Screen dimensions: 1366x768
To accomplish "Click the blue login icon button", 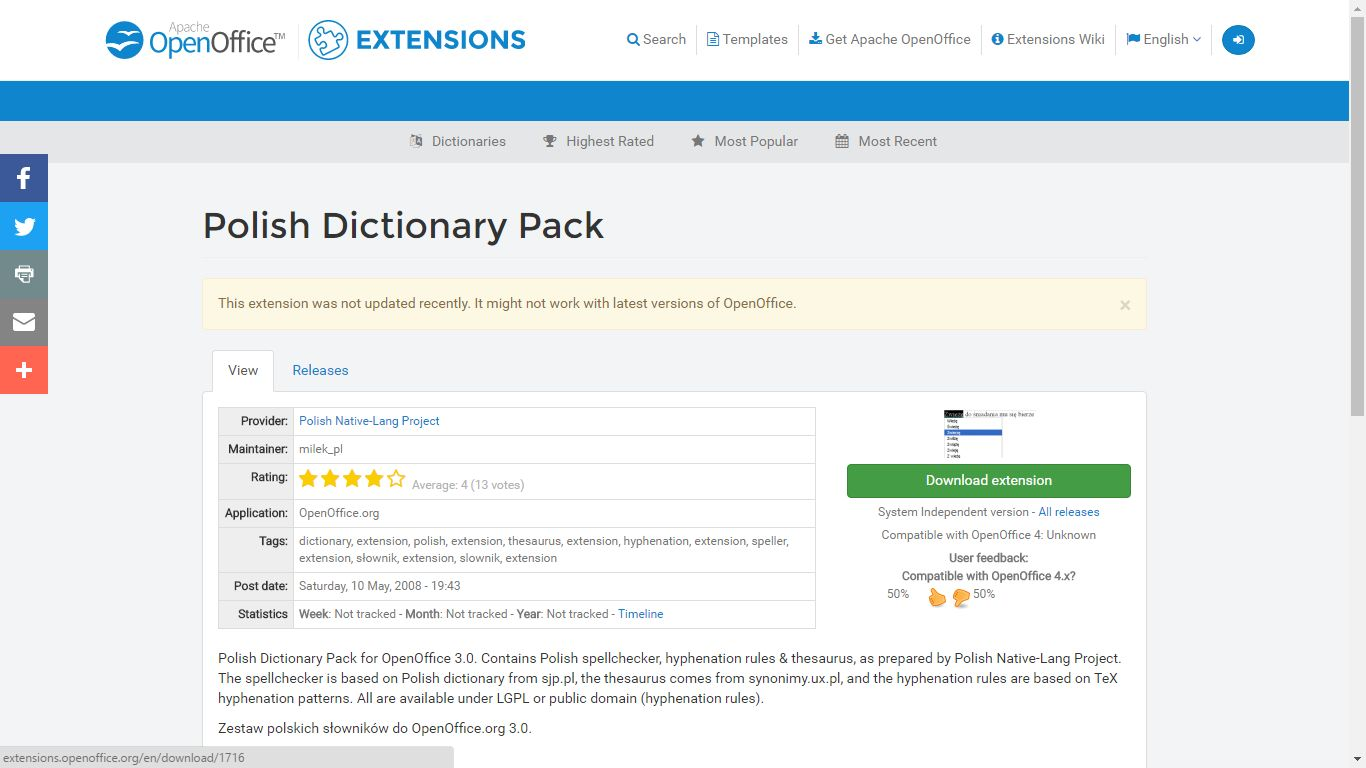I will coord(1238,40).
